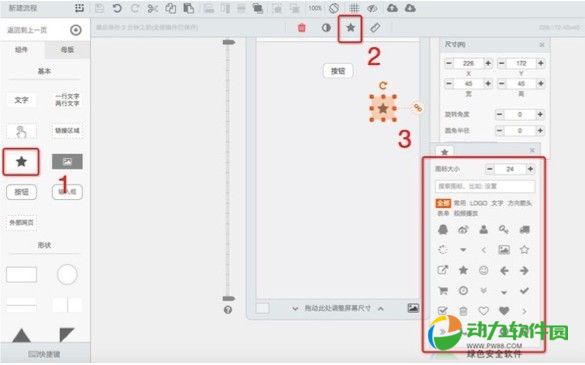Add the 链接区域 component
This screenshot has width=585, height=365.
coord(67,131)
